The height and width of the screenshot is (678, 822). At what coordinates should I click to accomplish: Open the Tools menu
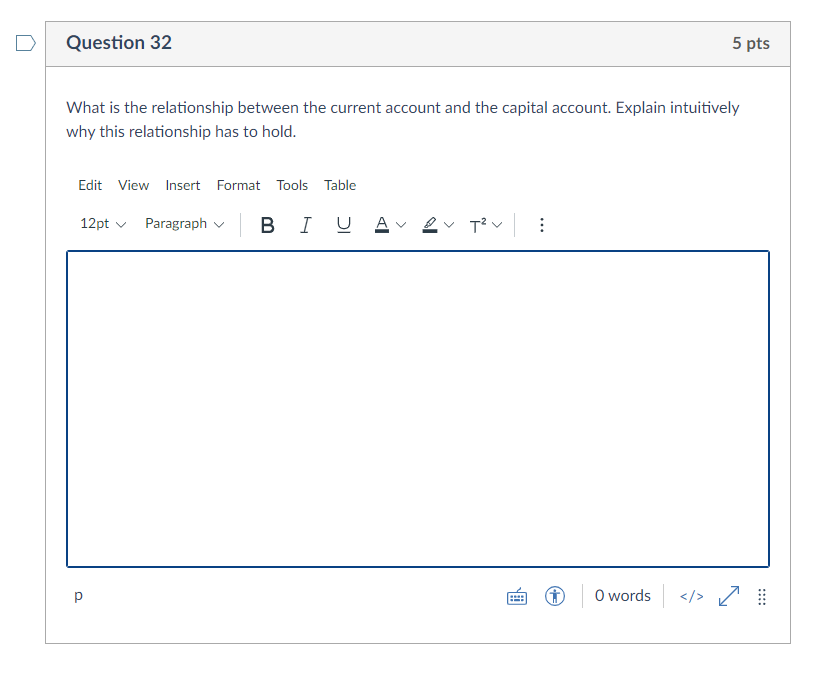point(292,185)
